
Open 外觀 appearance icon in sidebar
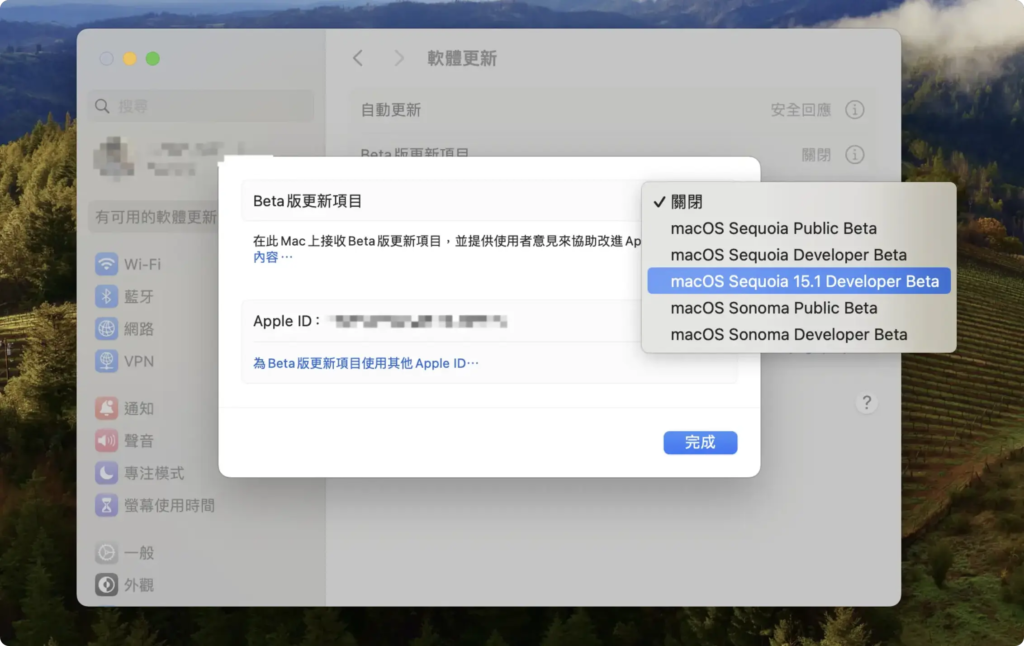coord(106,585)
